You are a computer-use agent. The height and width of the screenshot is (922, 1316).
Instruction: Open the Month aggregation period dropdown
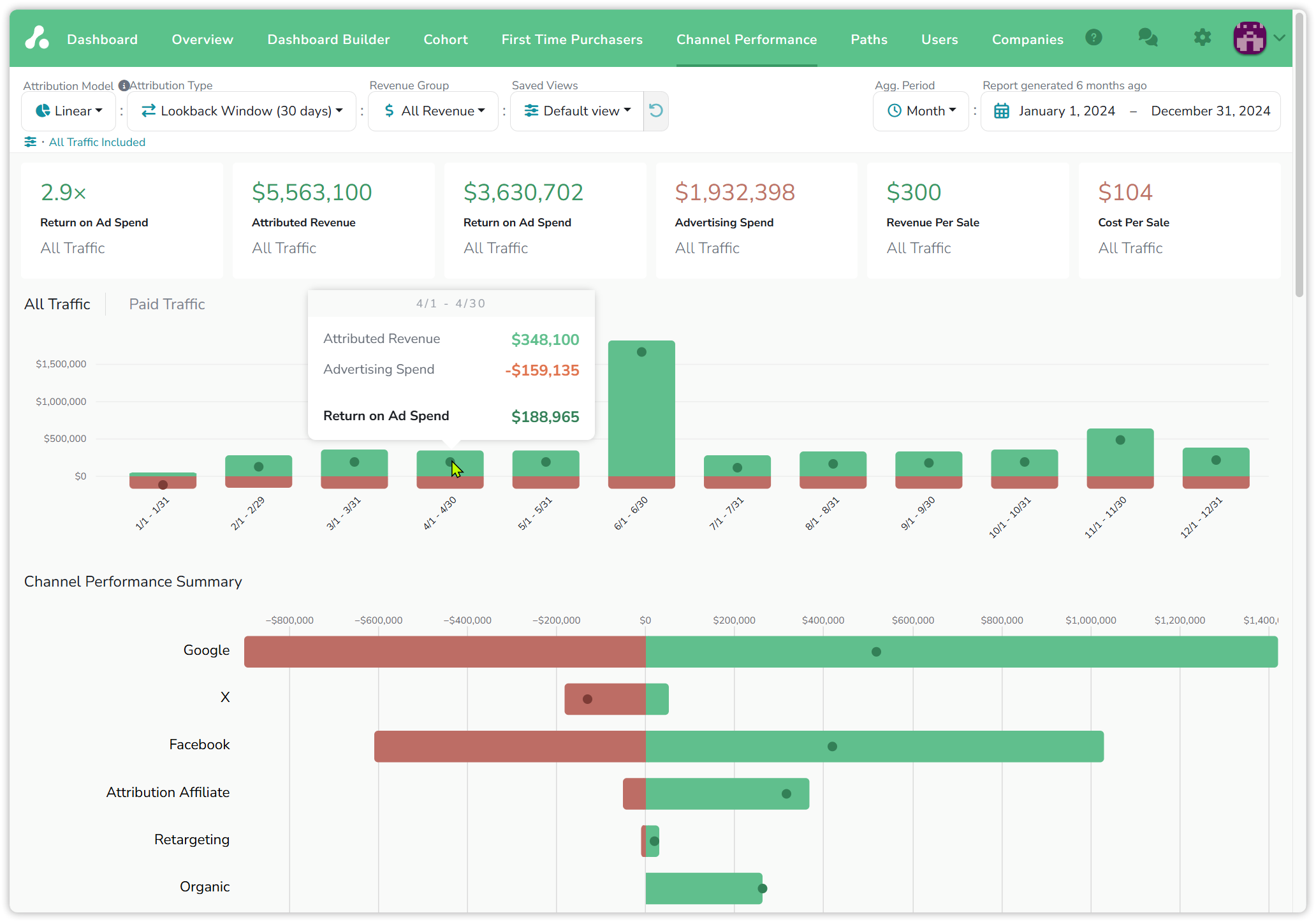pos(921,111)
